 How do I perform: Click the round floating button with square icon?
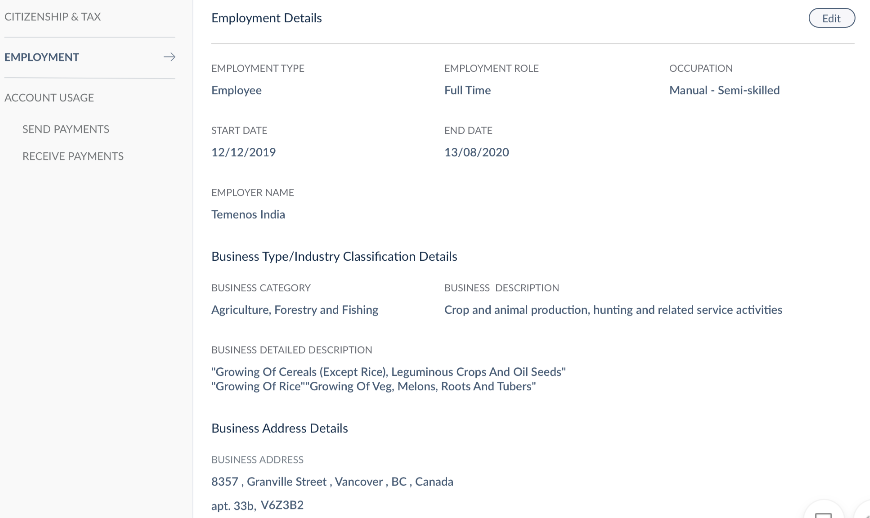pos(824,512)
